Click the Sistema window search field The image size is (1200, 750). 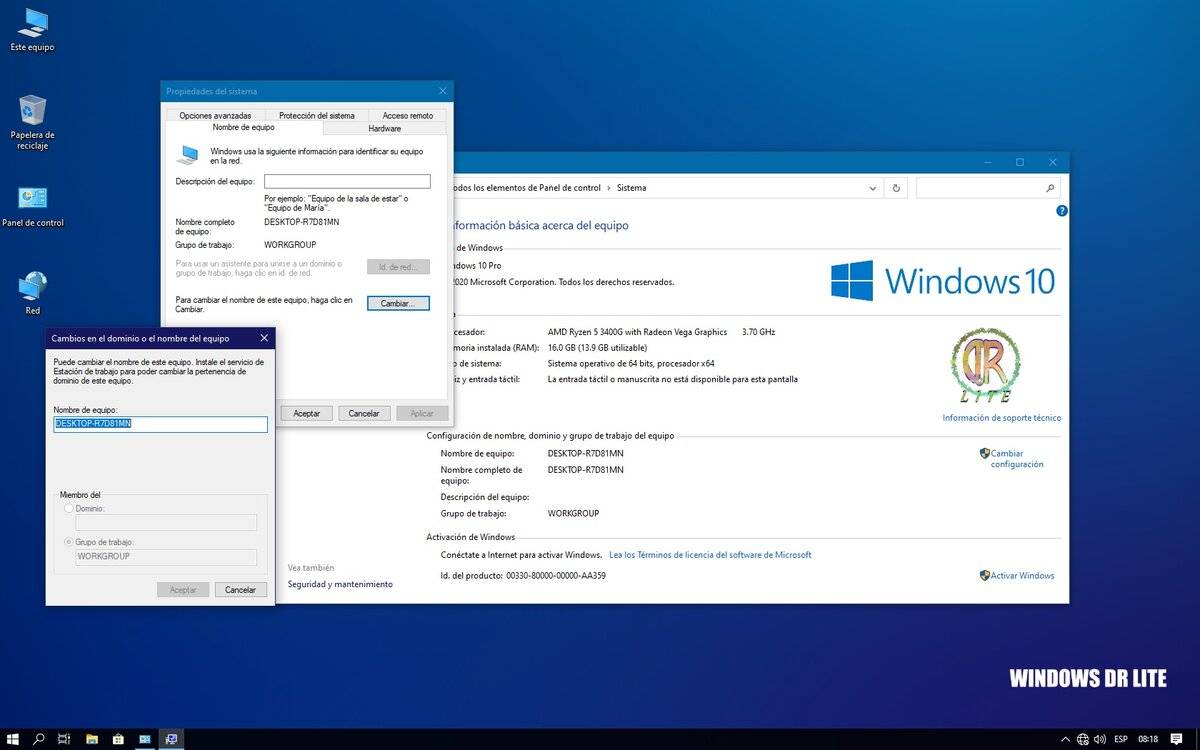[x=988, y=188]
